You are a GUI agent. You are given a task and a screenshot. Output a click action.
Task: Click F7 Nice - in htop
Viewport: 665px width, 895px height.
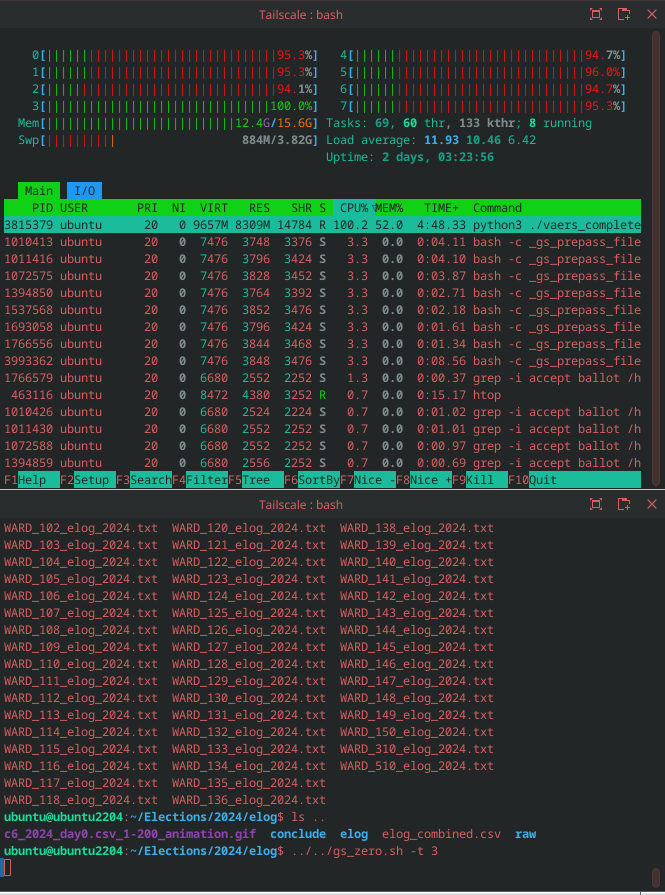(x=368, y=480)
